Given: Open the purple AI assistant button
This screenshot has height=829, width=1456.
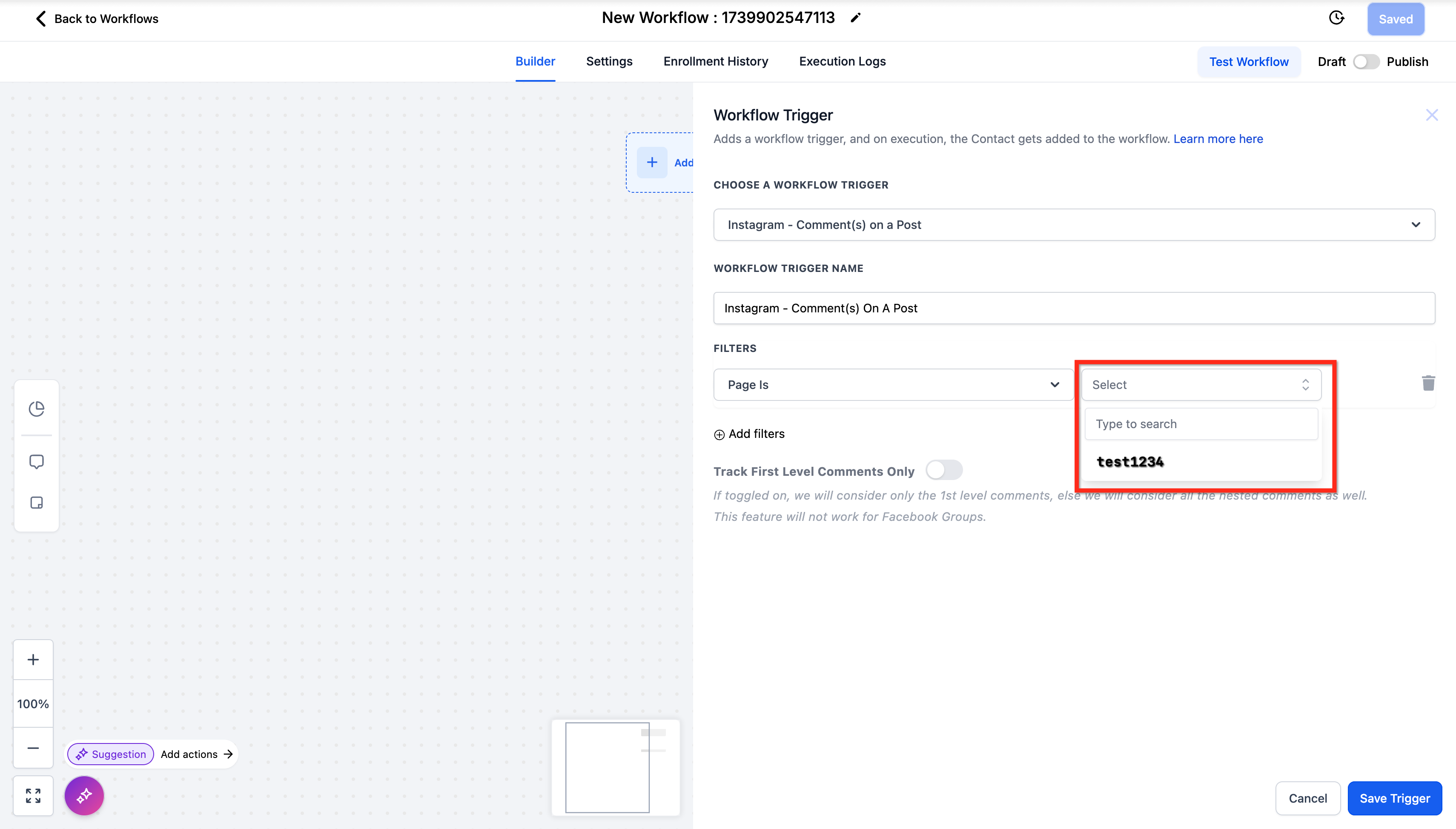Looking at the screenshot, I should pyautogui.click(x=84, y=795).
